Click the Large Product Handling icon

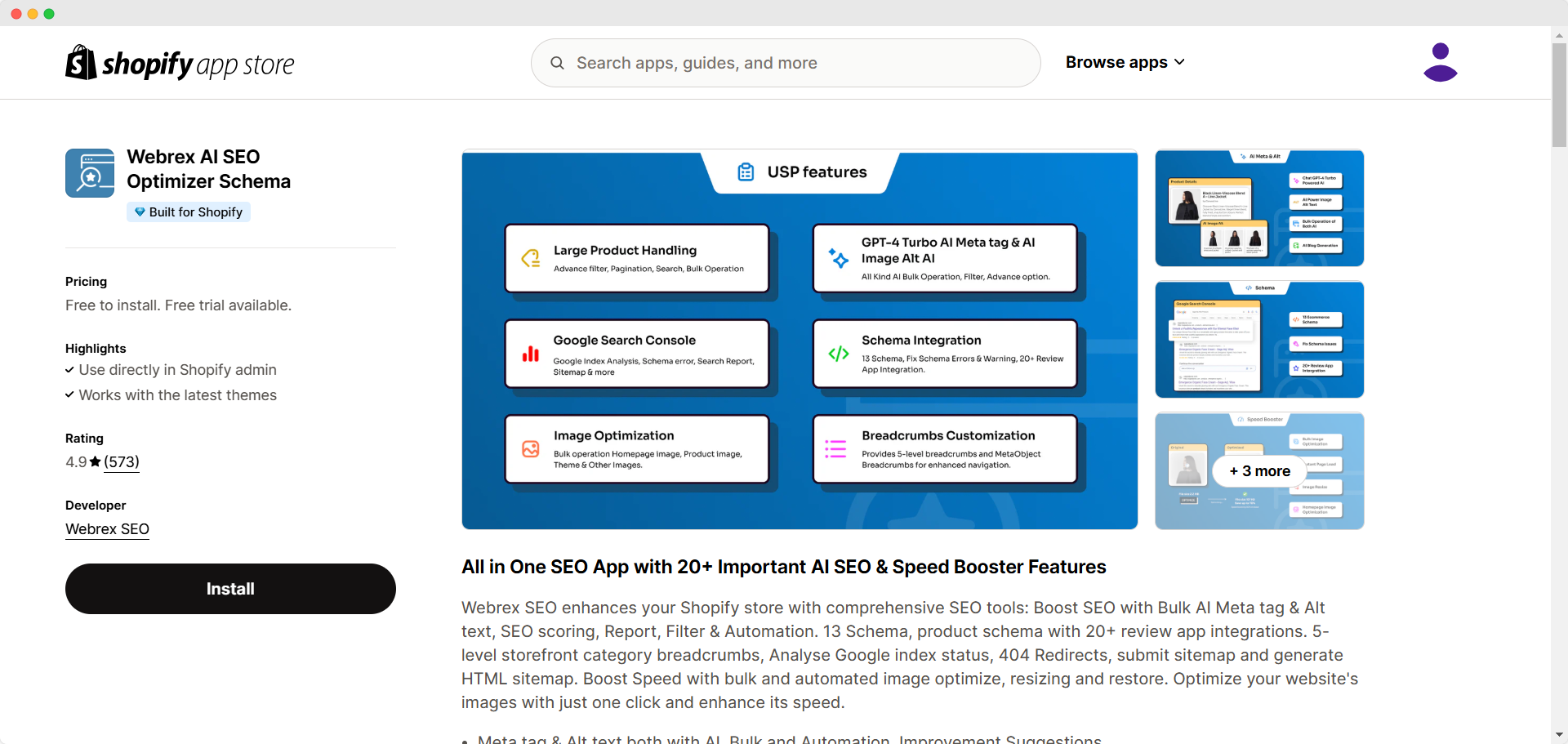[x=531, y=258]
